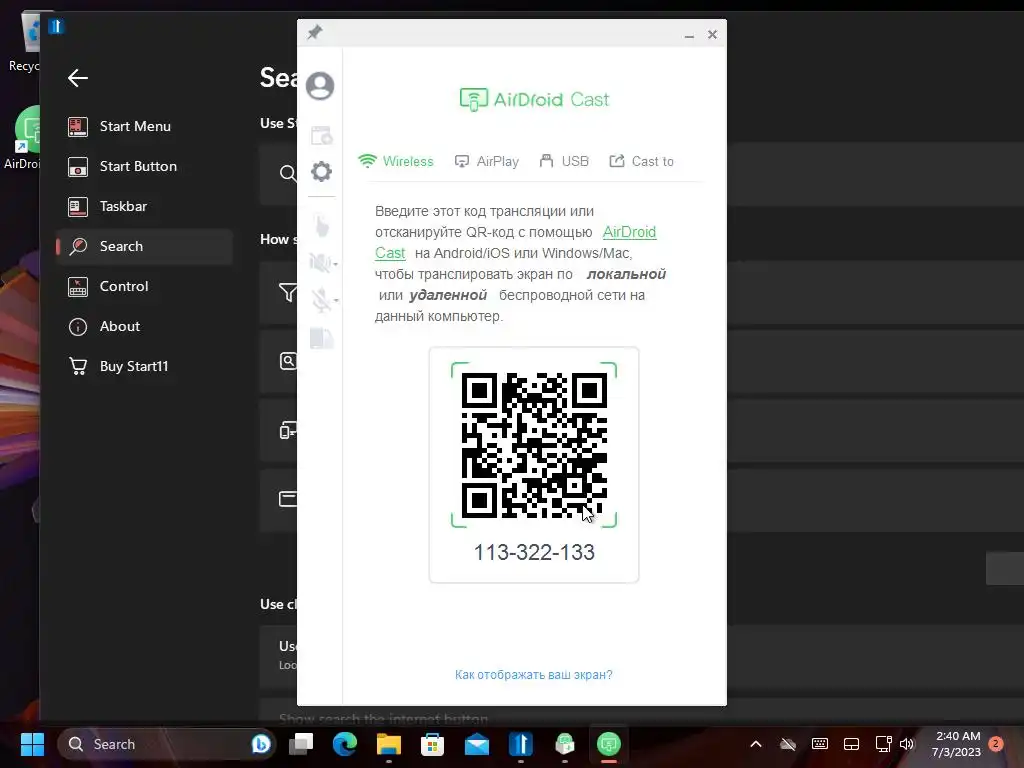Toggle the muted microphone sidebar icon
Viewport: 1024px width, 768px height.
coord(320,299)
